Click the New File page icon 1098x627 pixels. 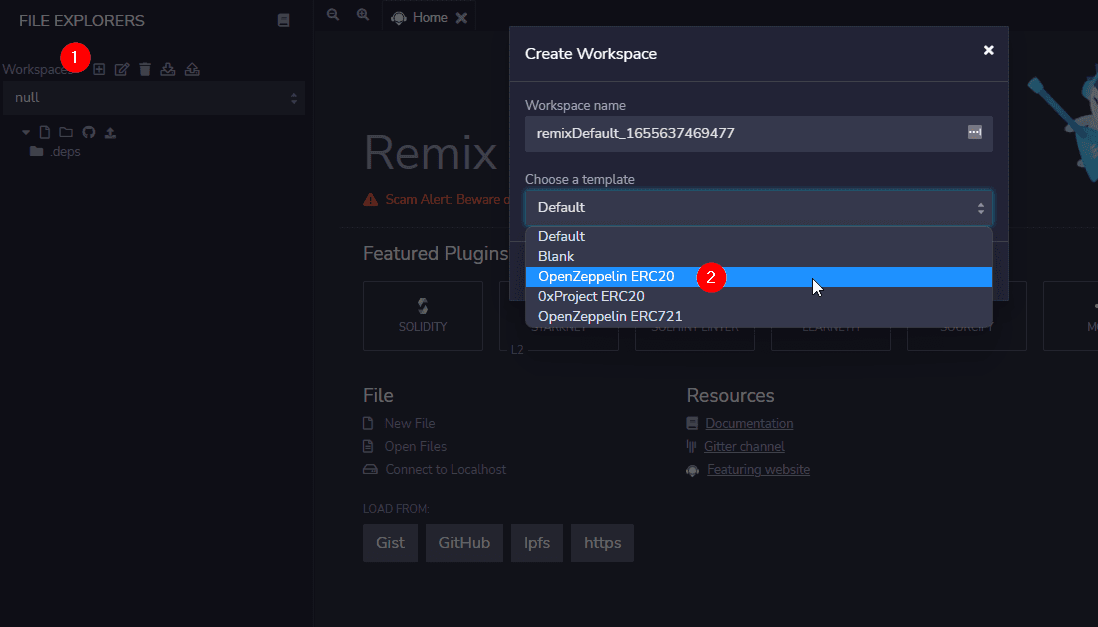368,423
